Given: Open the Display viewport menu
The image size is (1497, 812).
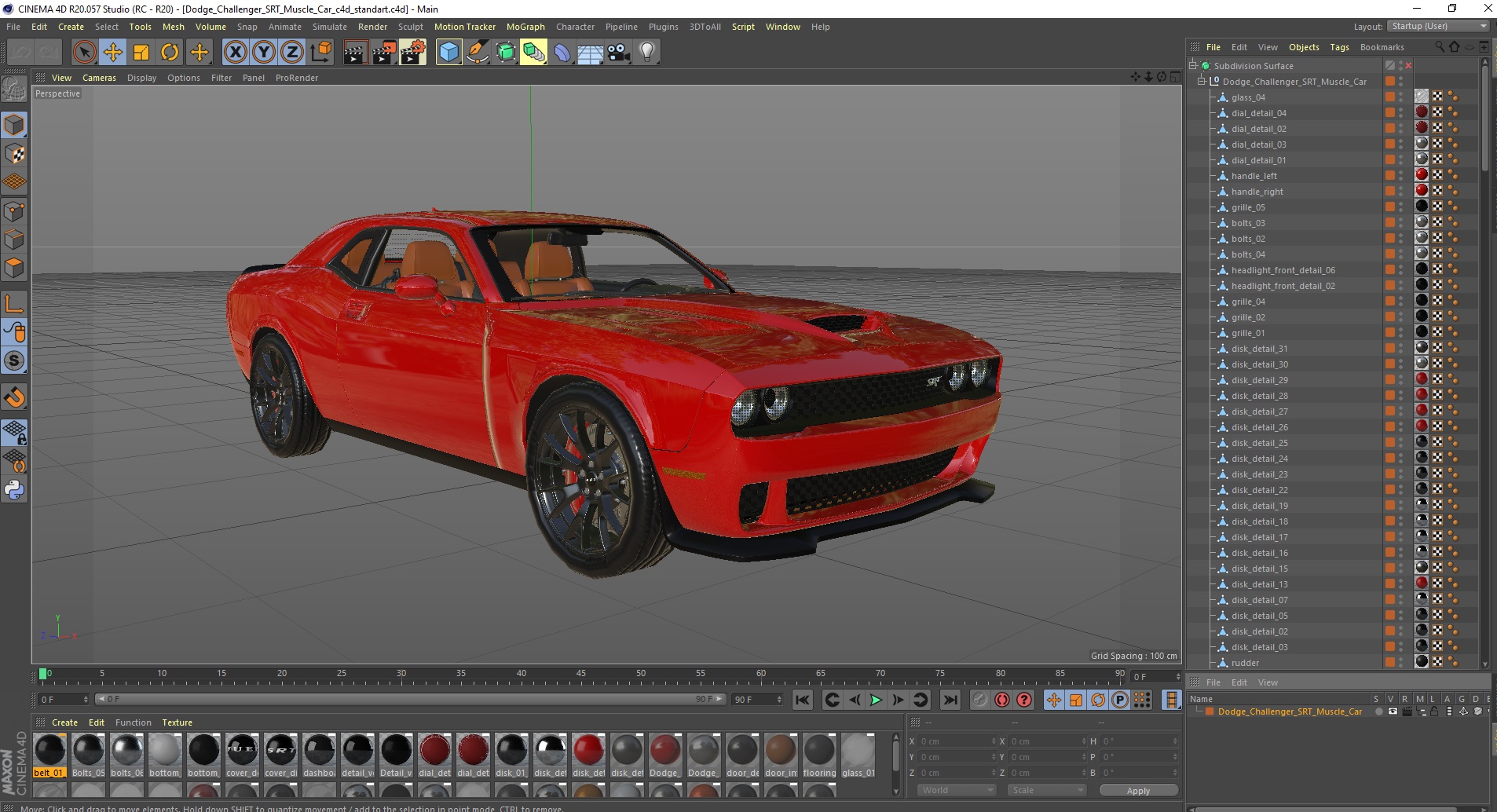Looking at the screenshot, I should click(141, 78).
